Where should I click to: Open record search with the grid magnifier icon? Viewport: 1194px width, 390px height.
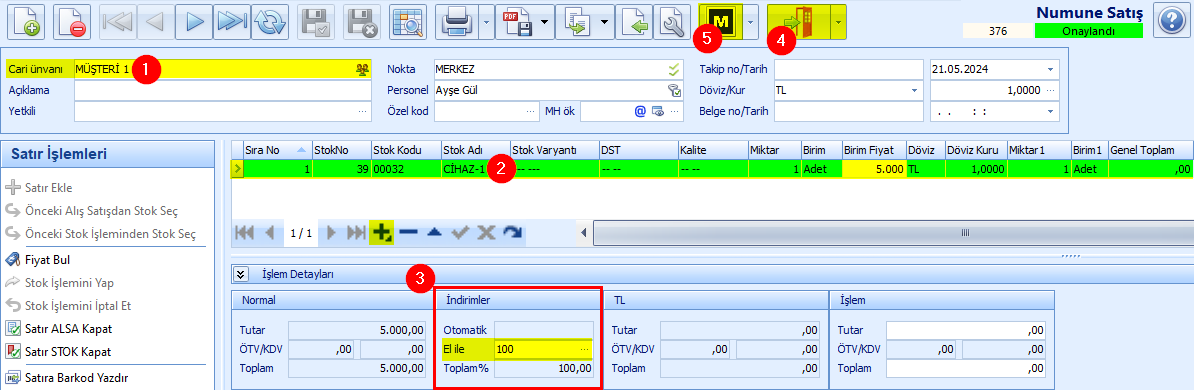[408, 23]
